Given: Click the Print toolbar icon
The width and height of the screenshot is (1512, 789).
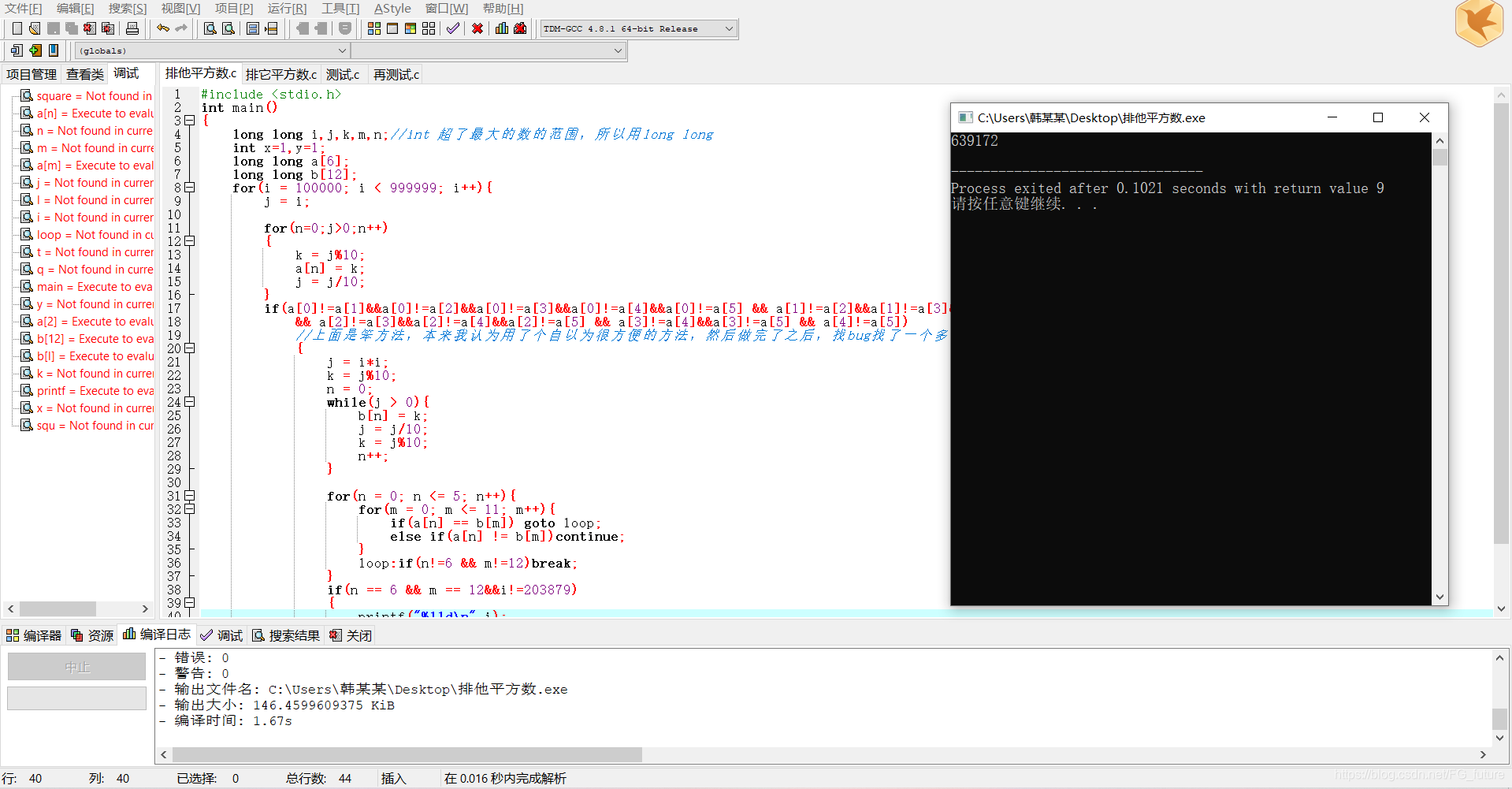Looking at the screenshot, I should click(x=132, y=29).
